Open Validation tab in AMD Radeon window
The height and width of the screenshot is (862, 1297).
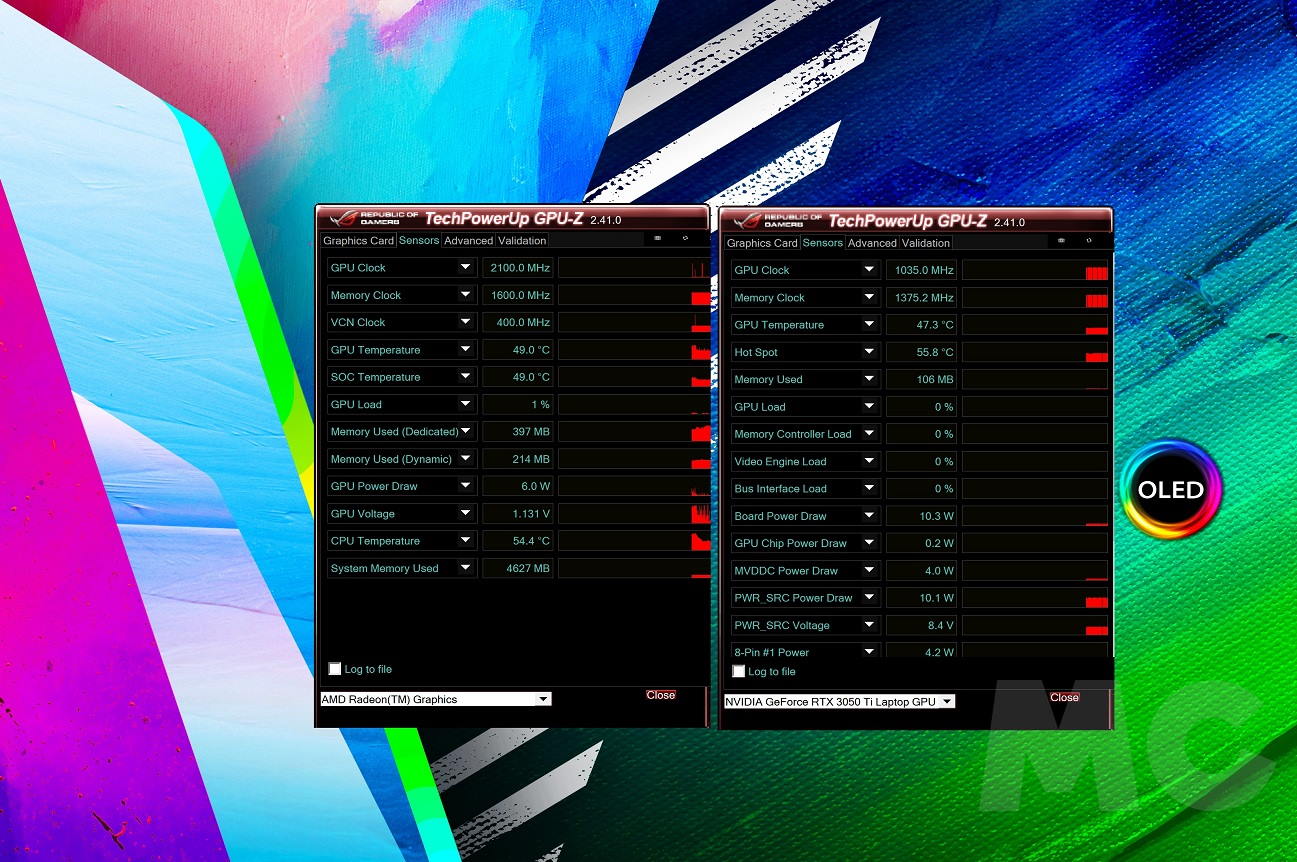522,240
